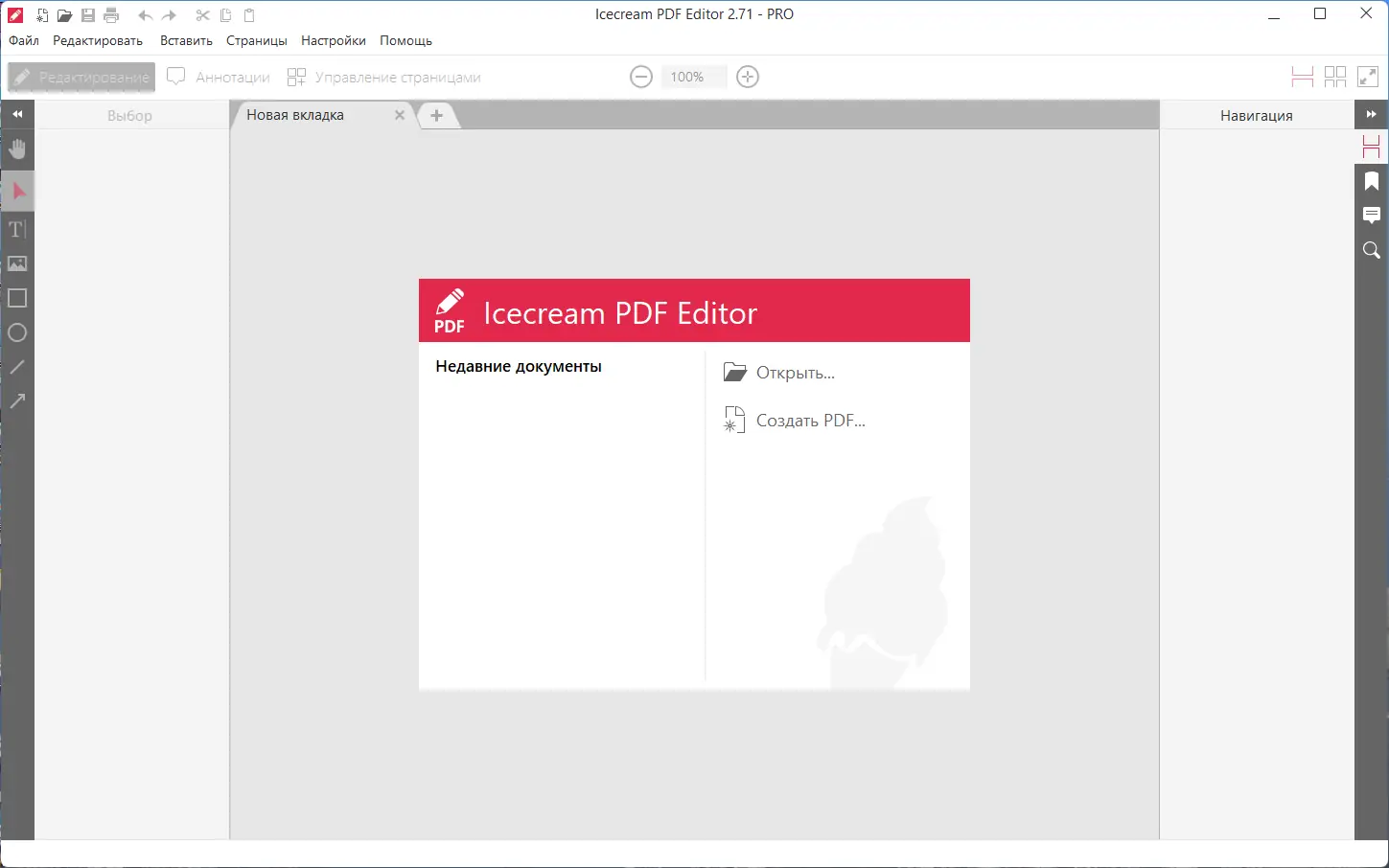The image size is (1389, 868).
Task: Select the Text tool
Action: (17, 229)
